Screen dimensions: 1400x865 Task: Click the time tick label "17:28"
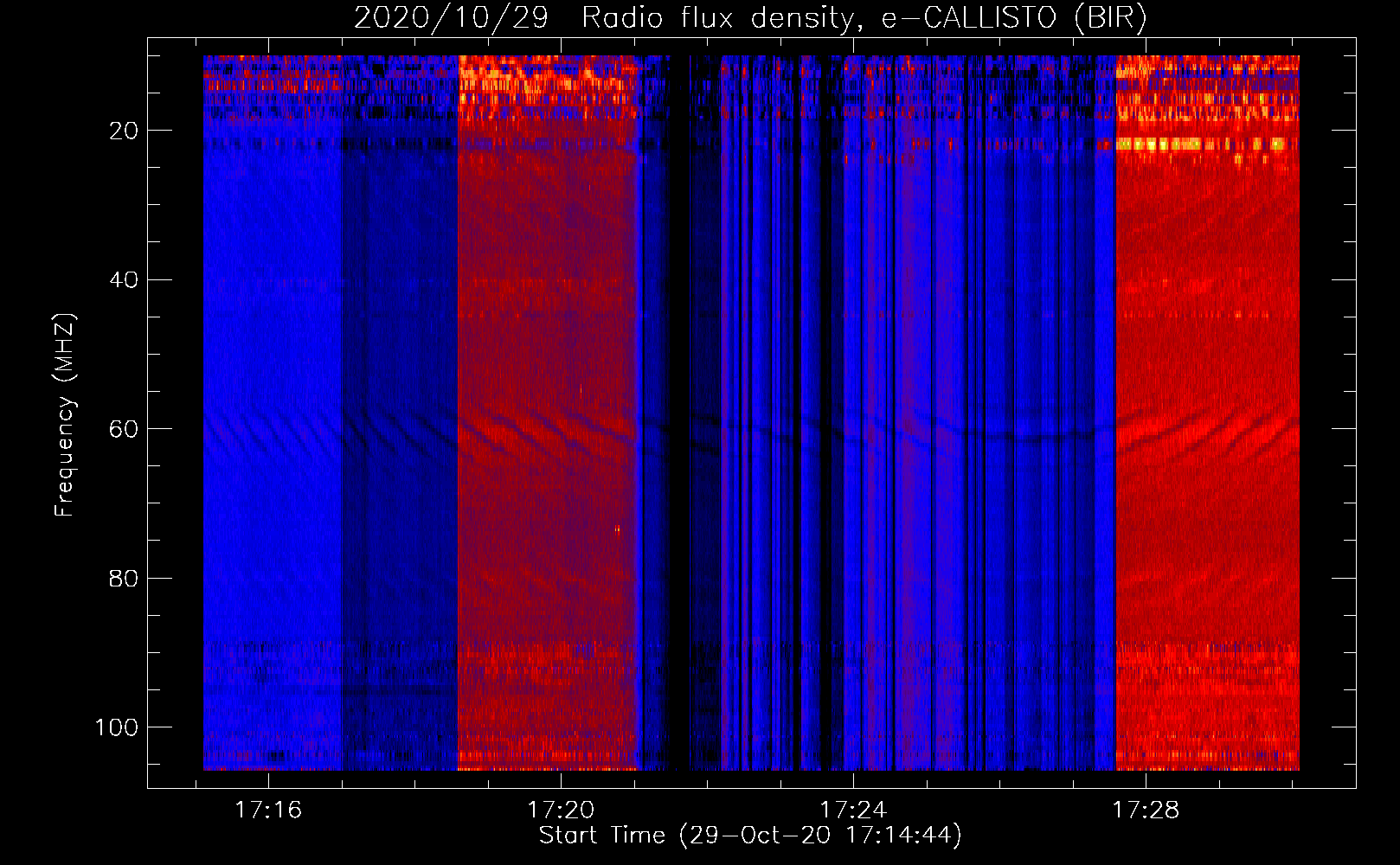(x=1146, y=810)
